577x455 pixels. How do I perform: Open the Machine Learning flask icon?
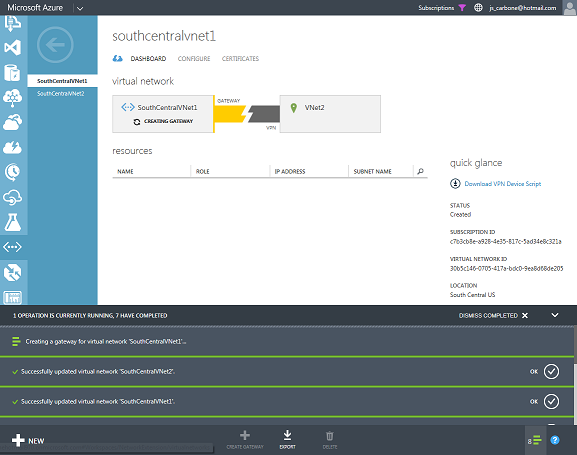pyautogui.click(x=13, y=222)
